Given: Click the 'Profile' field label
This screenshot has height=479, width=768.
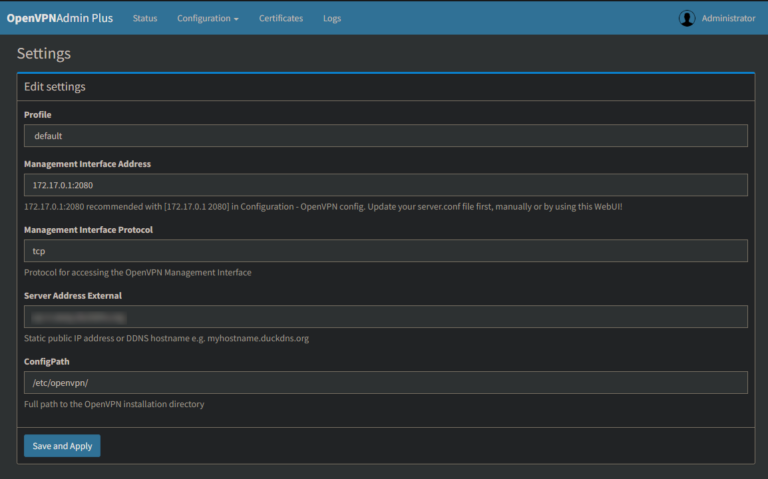Looking at the screenshot, I should point(37,115).
